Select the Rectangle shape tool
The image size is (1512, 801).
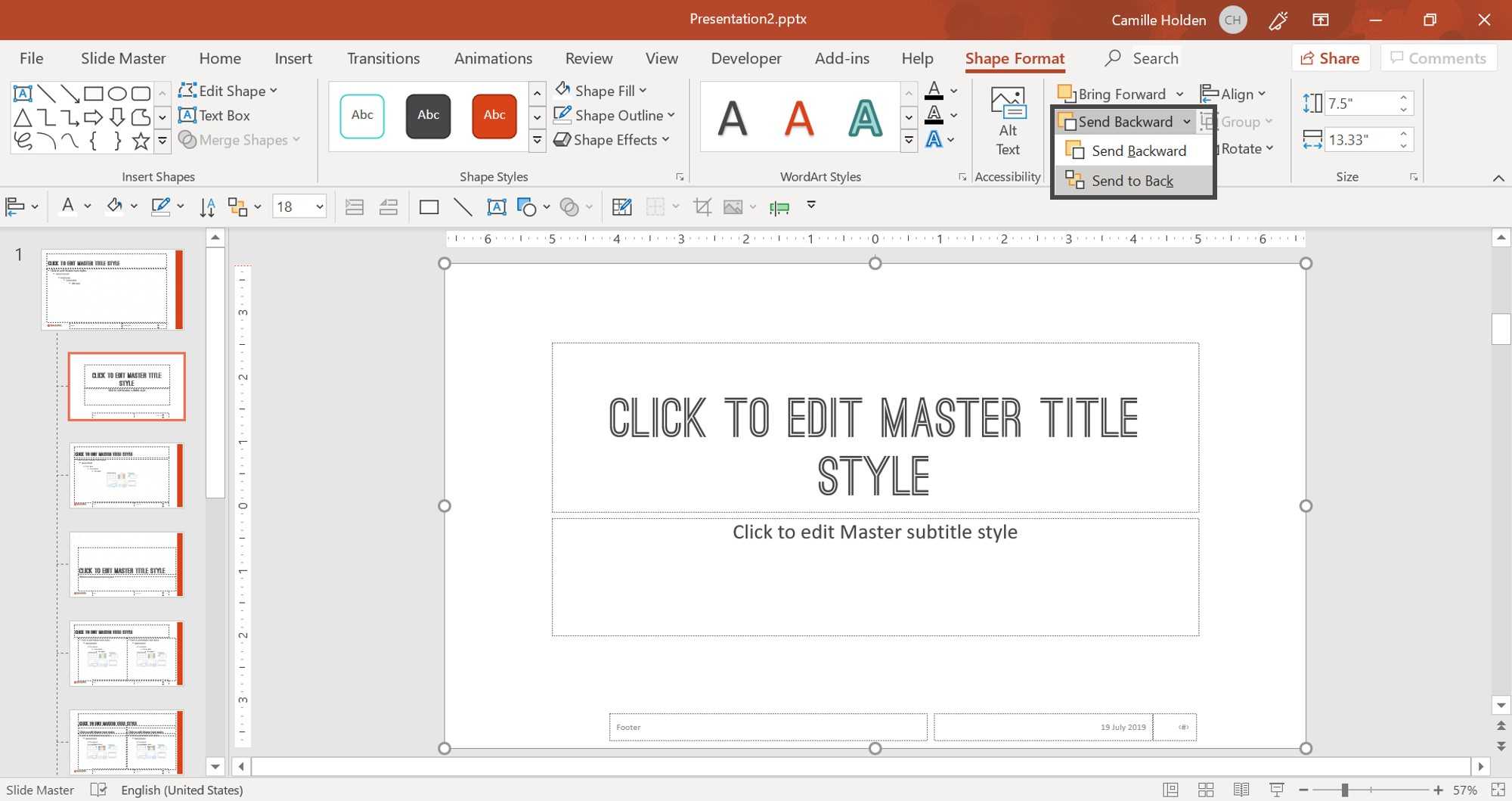pos(94,92)
